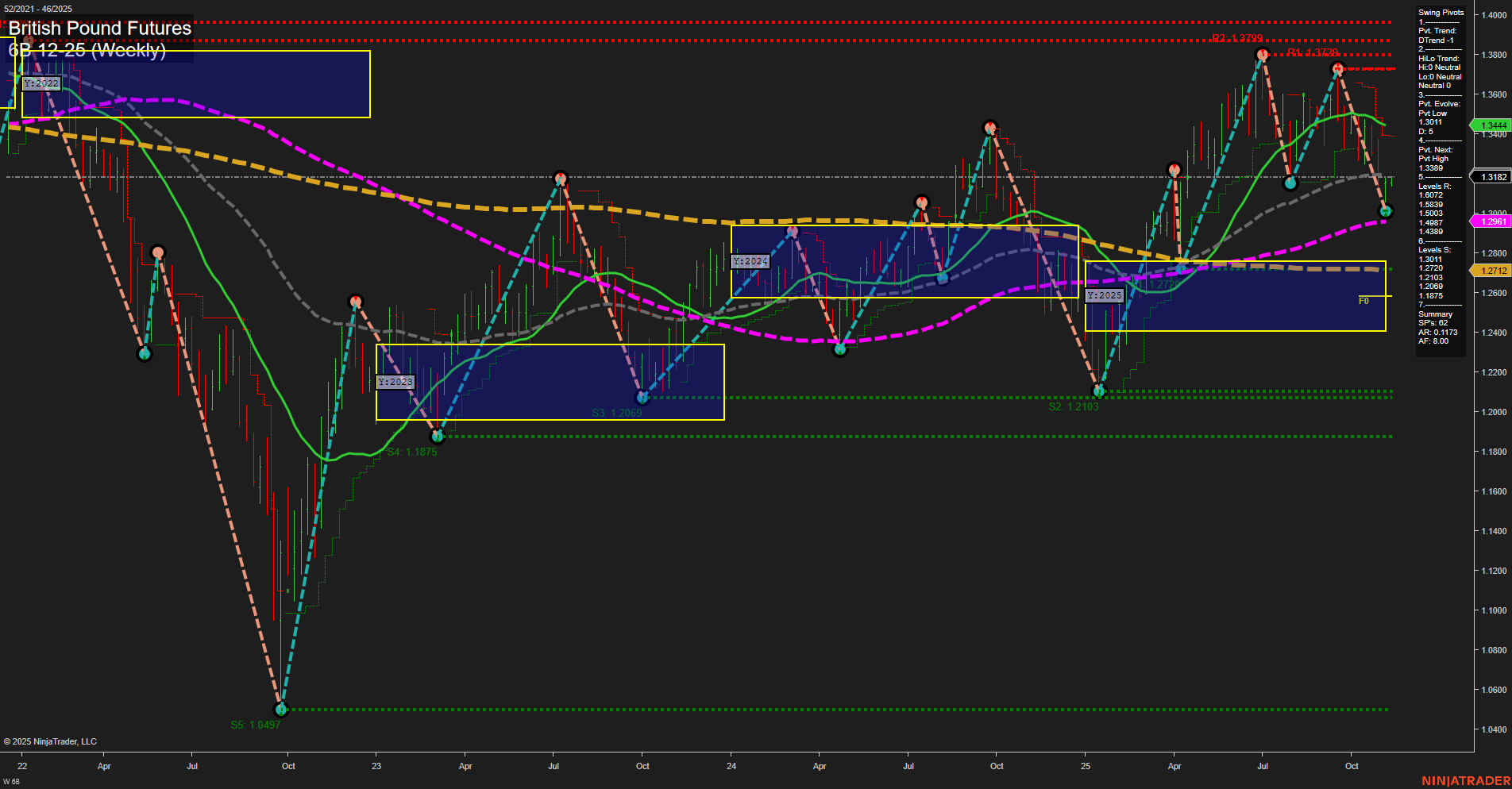1512x789 pixels.
Task: Toggle the Y:2024 zone label
Action: pyautogui.click(x=750, y=260)
